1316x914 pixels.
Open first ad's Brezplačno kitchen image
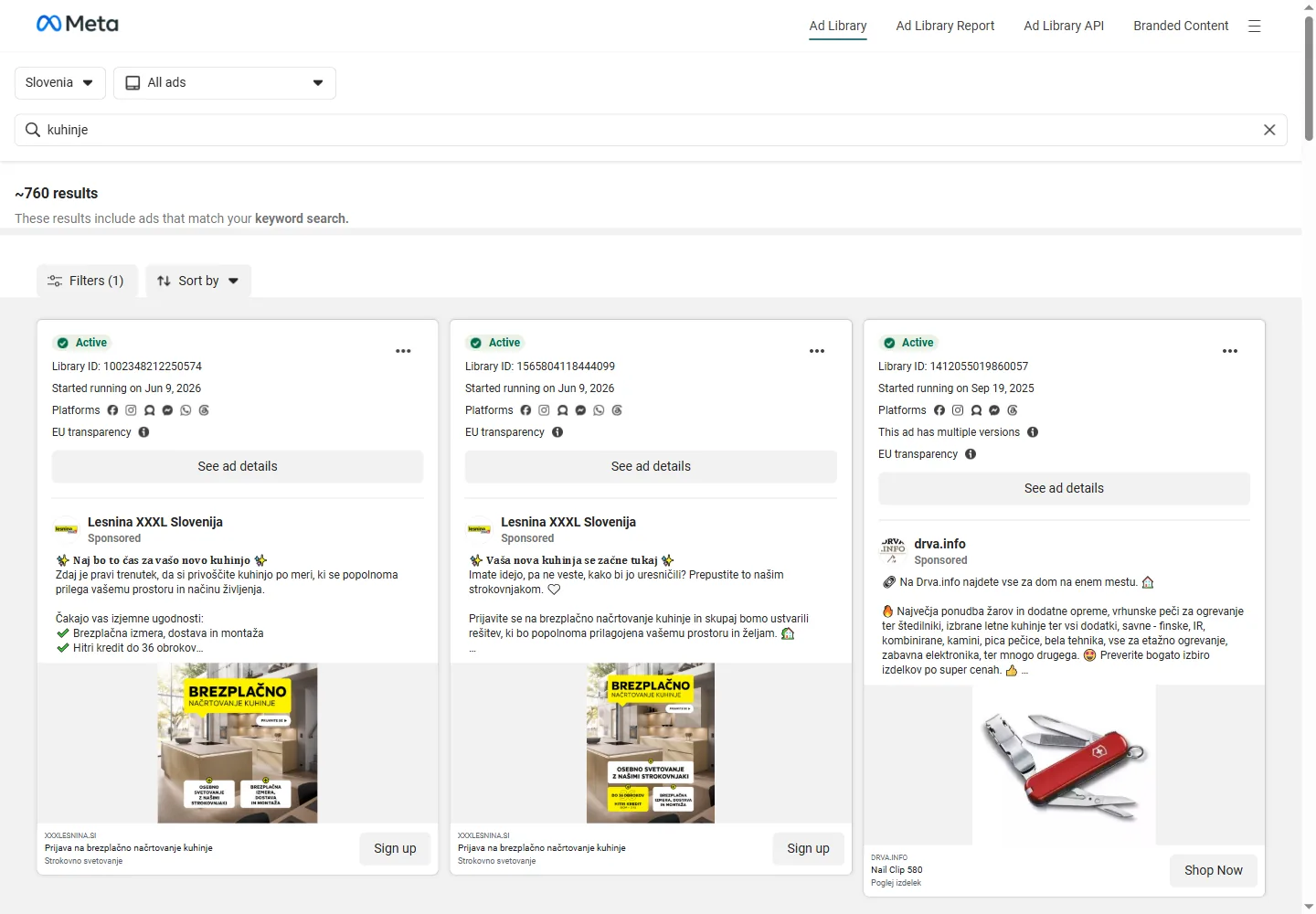(x=238, y=743)
